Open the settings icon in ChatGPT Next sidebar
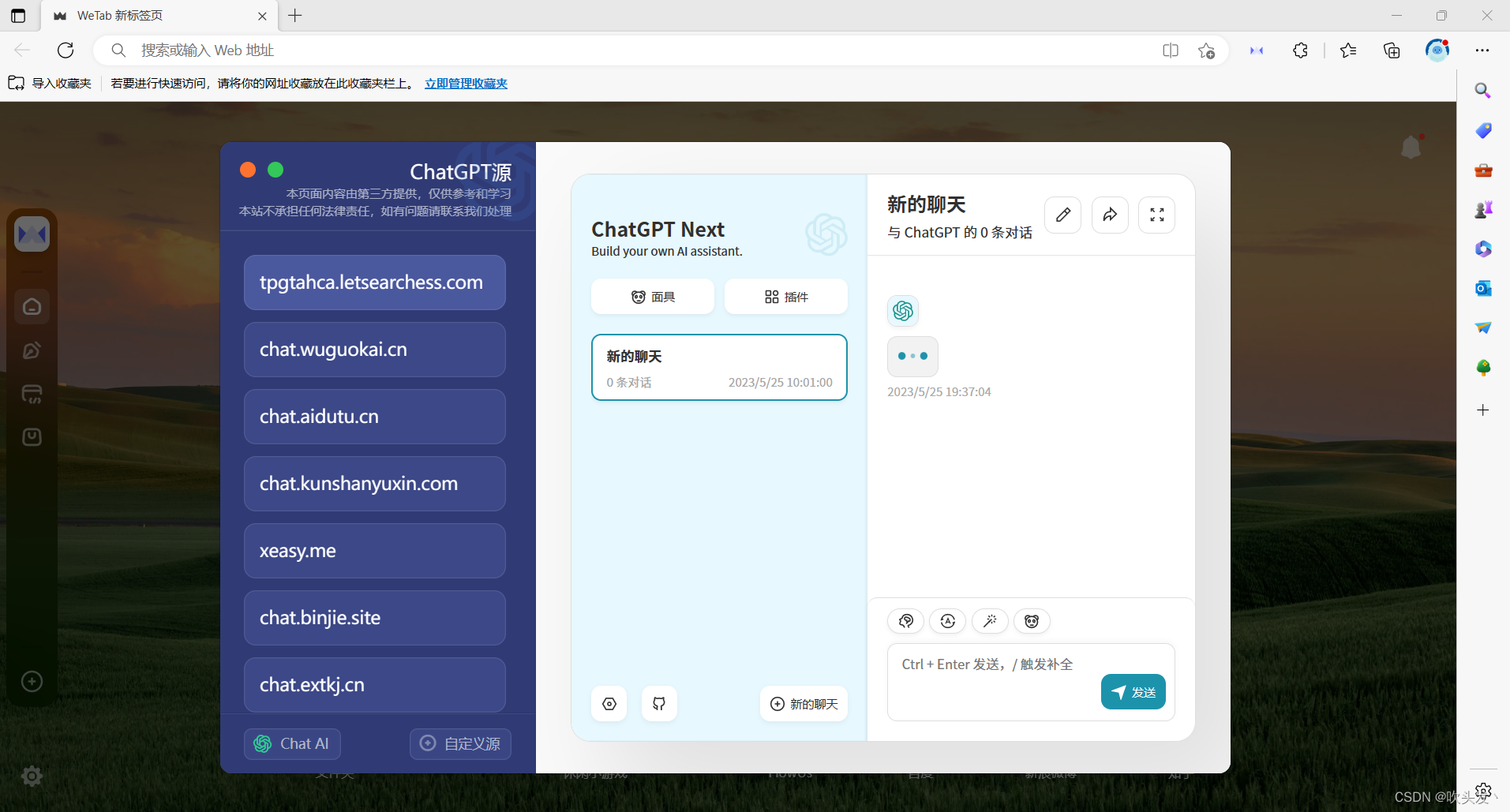 pos(609,703)
